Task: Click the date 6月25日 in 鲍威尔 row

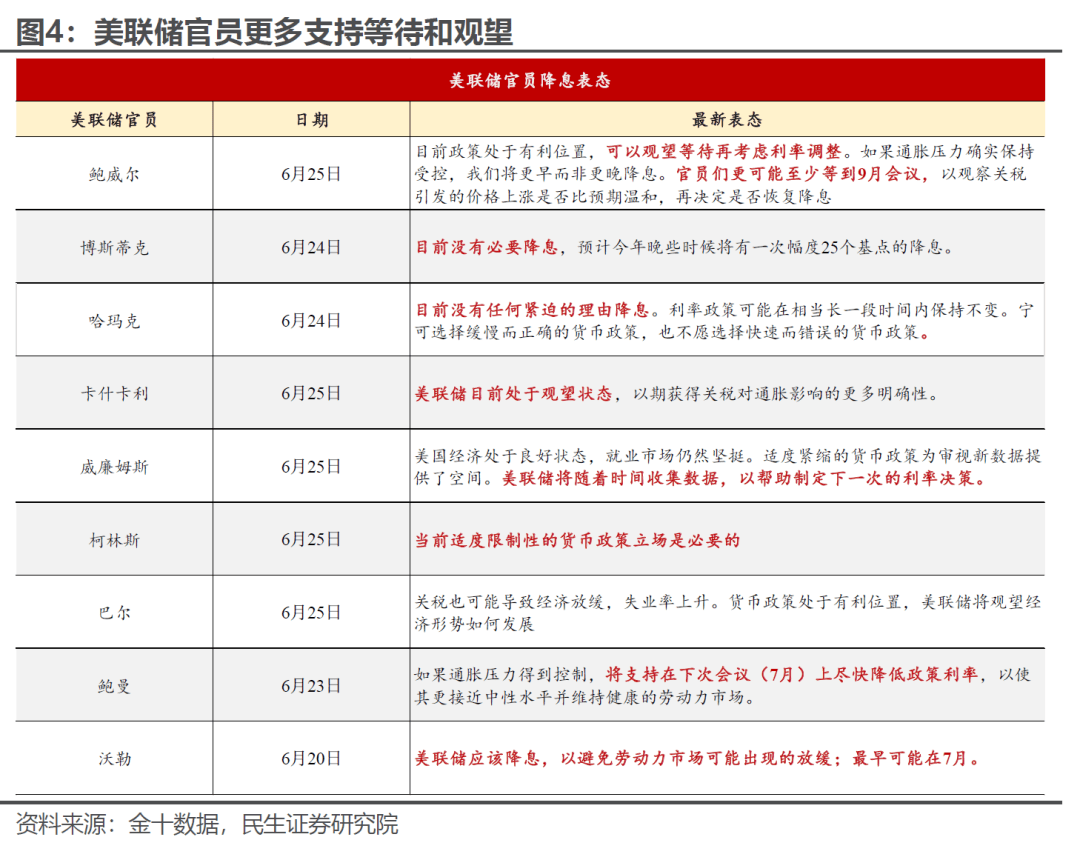Action: point(311,174)
